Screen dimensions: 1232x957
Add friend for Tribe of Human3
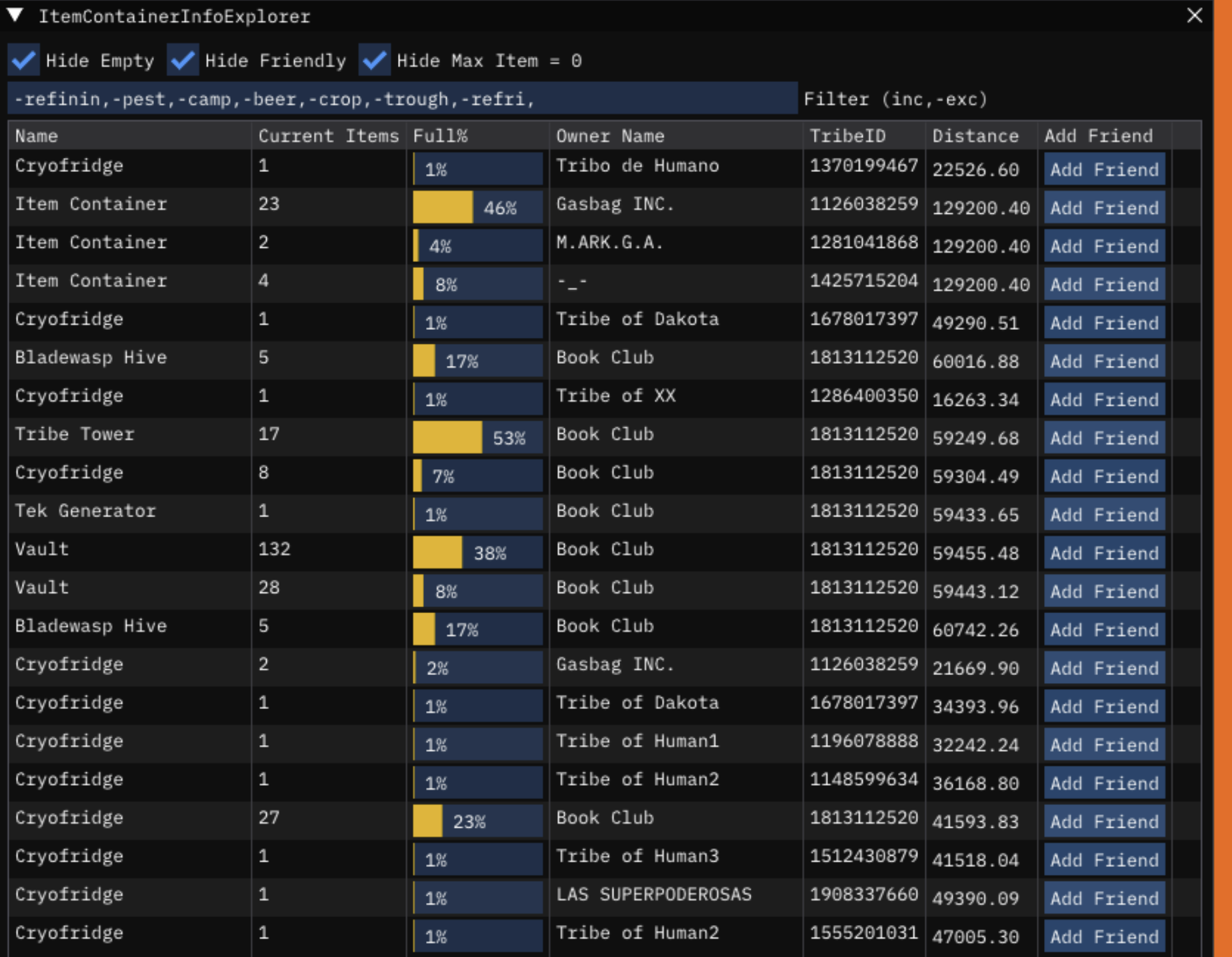point(1105,860)
